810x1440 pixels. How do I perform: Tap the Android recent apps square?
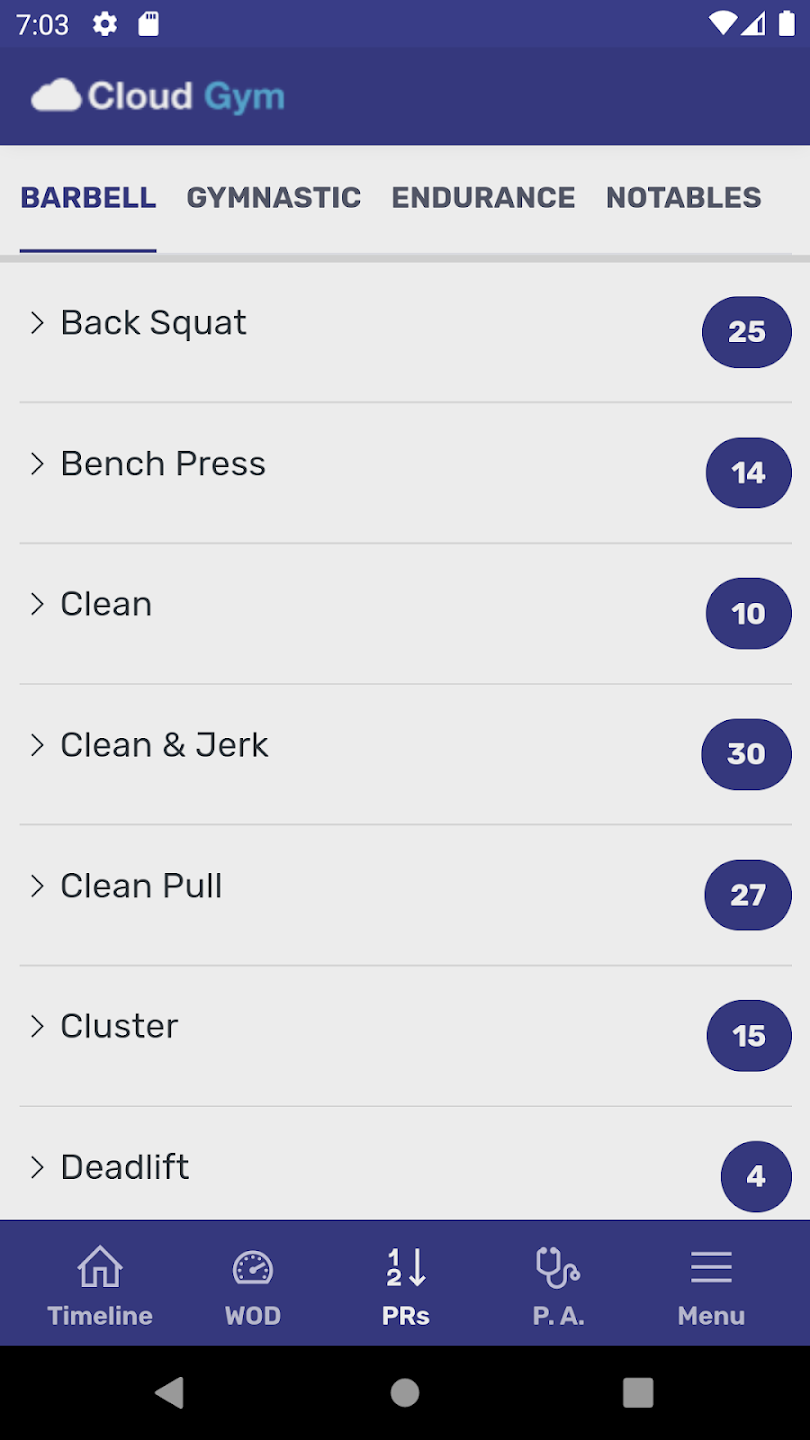click(638, 1392)
